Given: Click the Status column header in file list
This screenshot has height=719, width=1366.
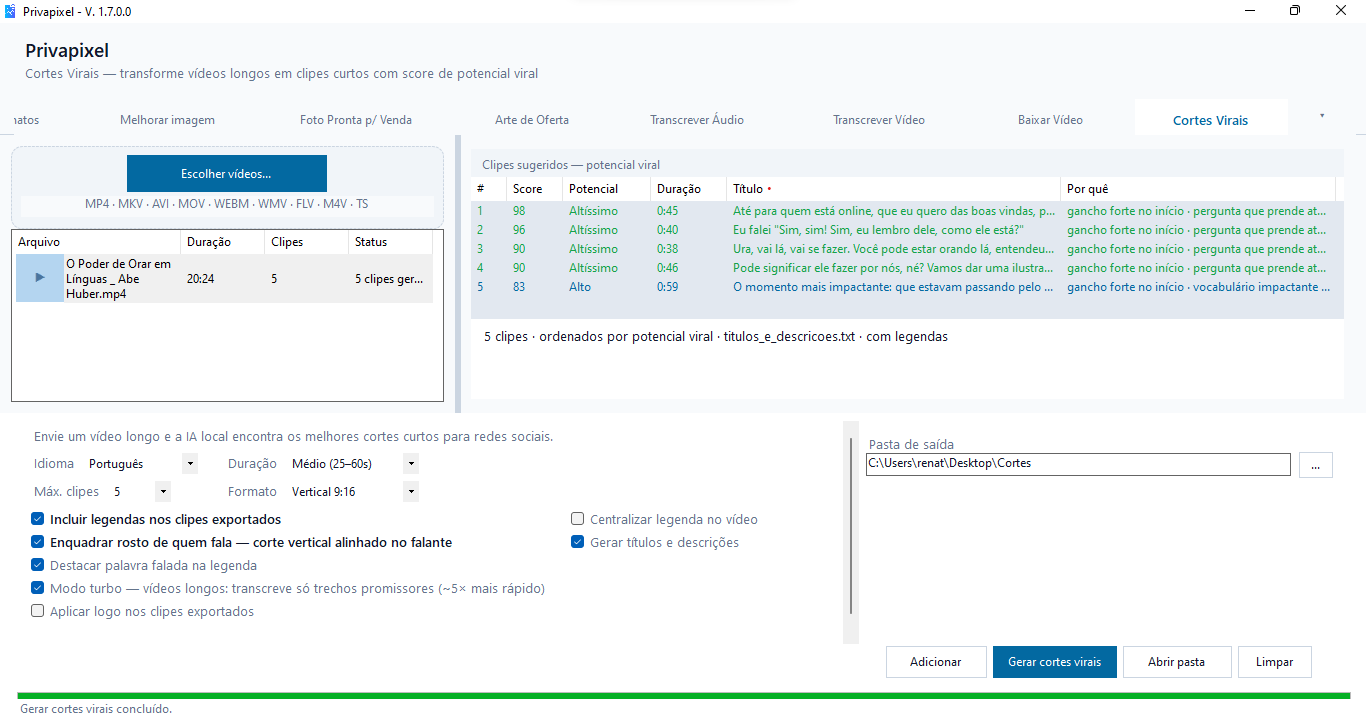Looking at the screenshot, I should [391, 242].
